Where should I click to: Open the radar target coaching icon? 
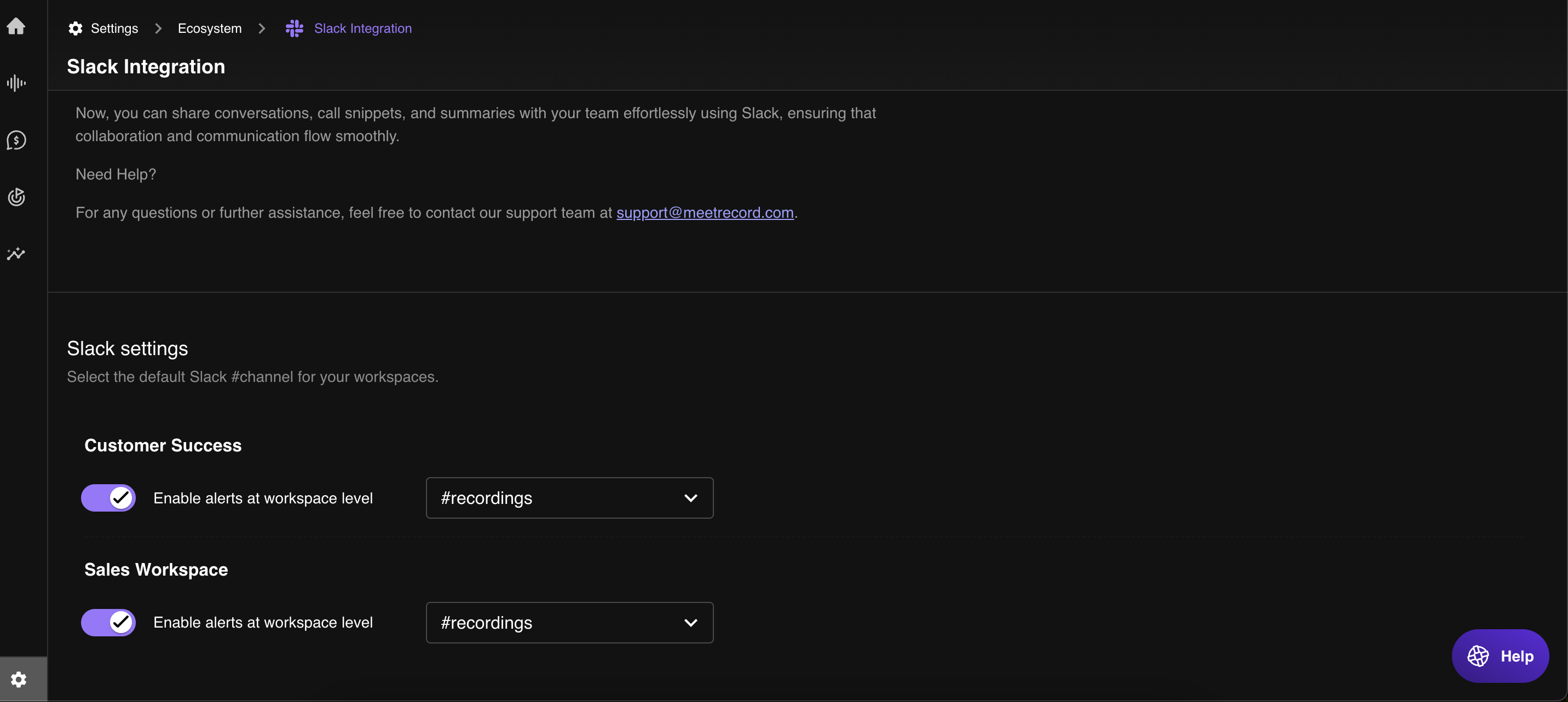click(16, 197)
